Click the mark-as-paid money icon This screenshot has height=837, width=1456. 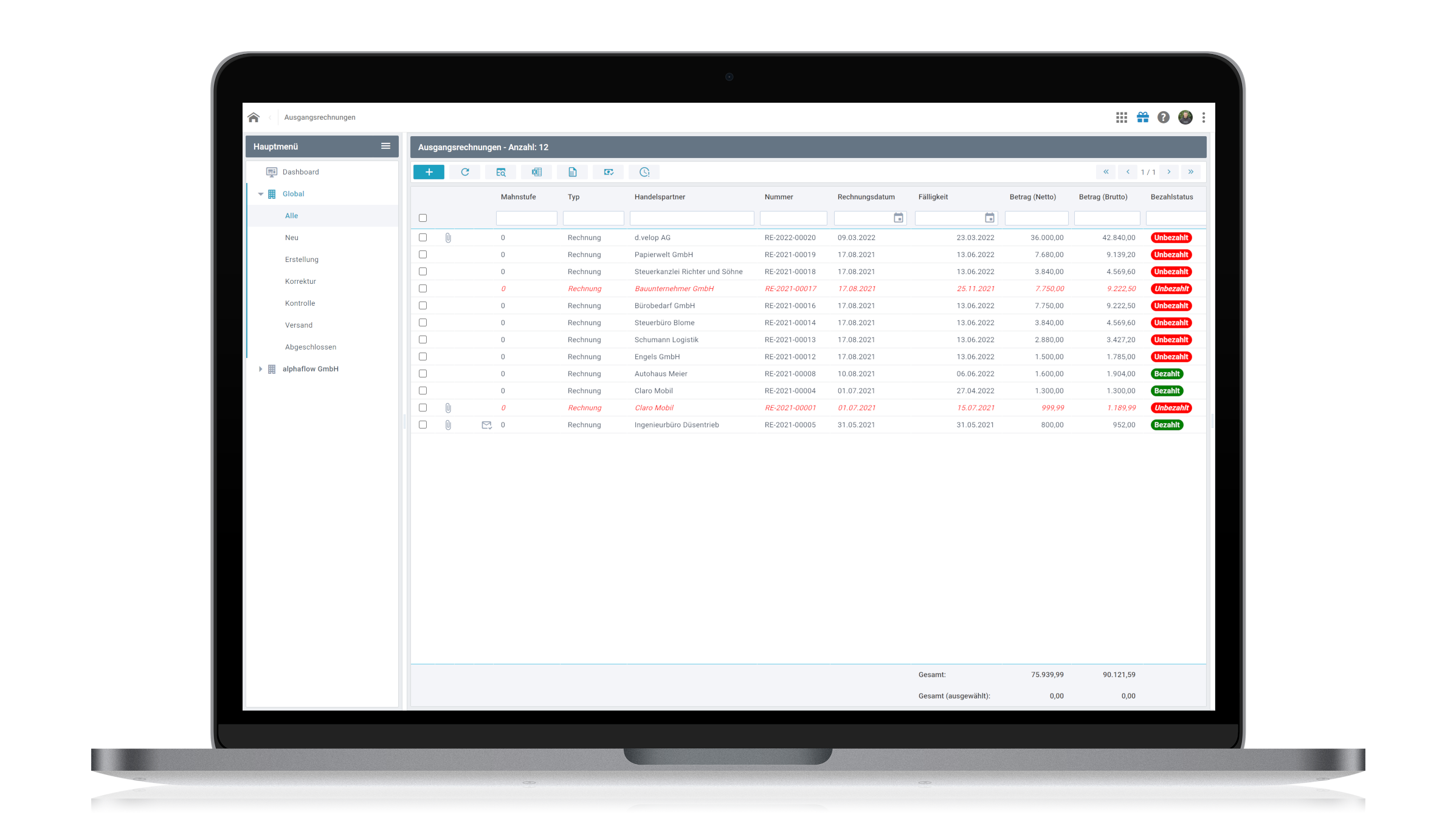click(x=609, y=172)
